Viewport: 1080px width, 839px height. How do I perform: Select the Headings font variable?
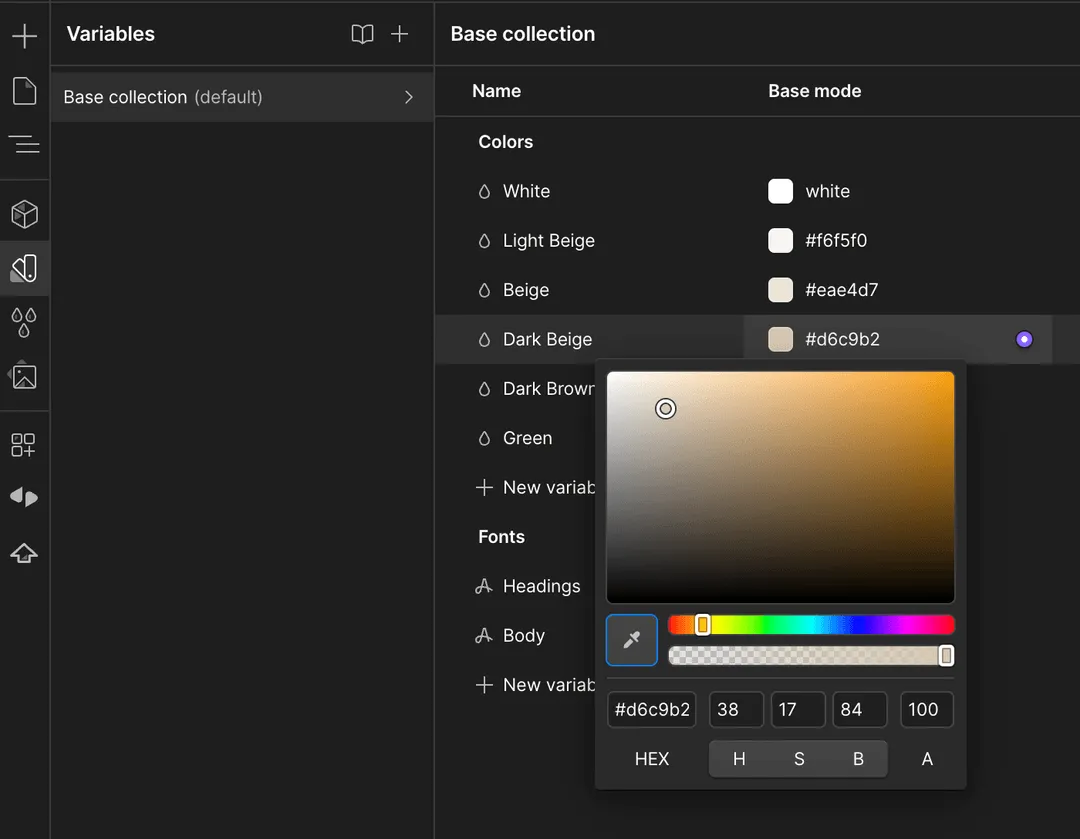[541, 586]
